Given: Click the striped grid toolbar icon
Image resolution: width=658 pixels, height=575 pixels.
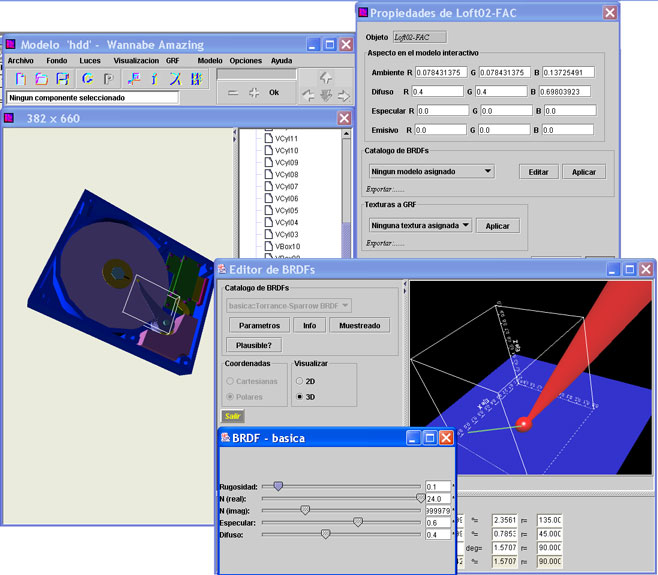Looking at the screenshot, I should tap(196, 78).
